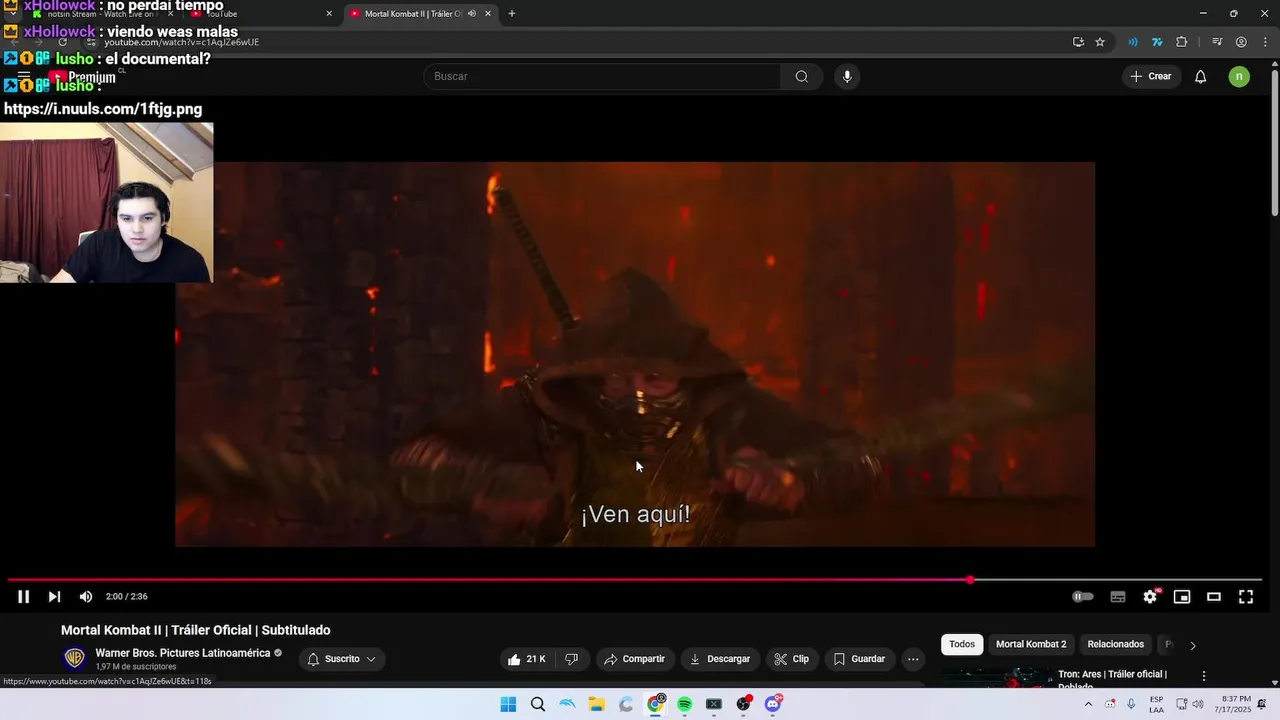Screen dimensions: 1280x720
Task: Open the Chrome three-dot menu
Action: pyautogui.click(x=1264, y=42)
